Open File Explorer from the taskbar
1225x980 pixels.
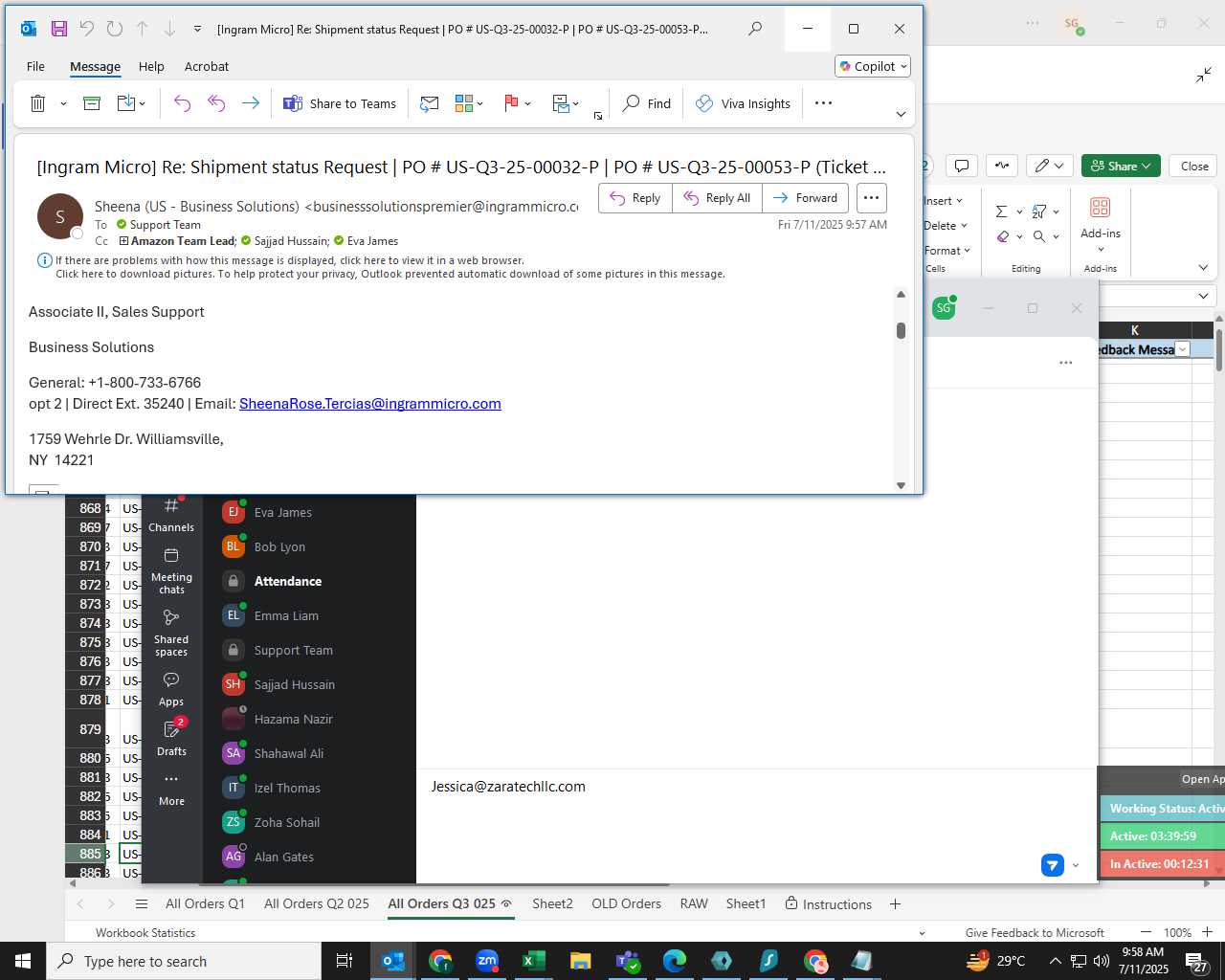[580, 961]
